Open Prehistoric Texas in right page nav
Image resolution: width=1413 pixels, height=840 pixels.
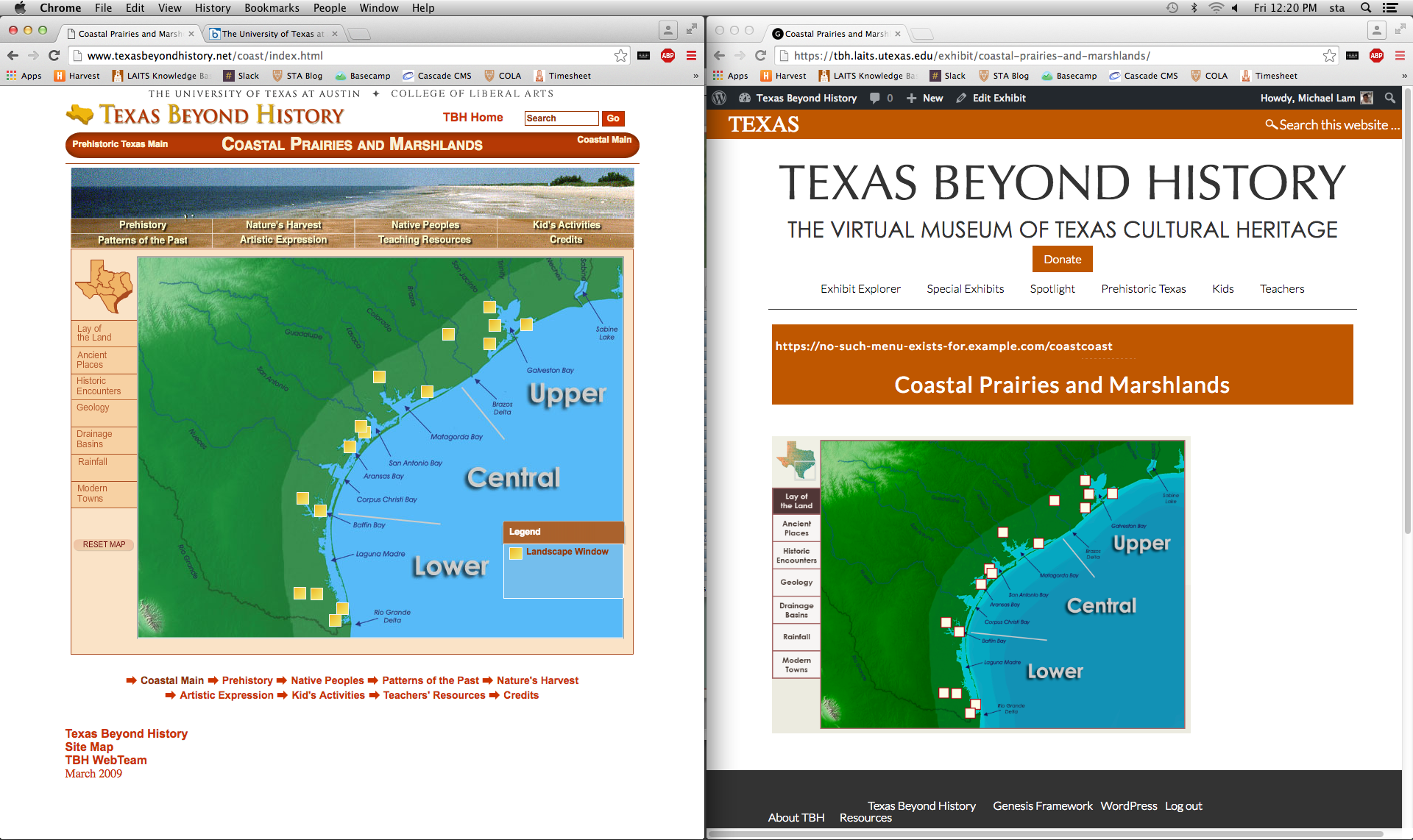1144,289
